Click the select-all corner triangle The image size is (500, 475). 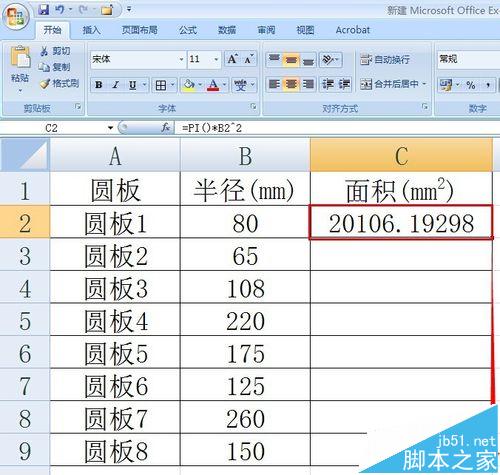click(25, 155)
